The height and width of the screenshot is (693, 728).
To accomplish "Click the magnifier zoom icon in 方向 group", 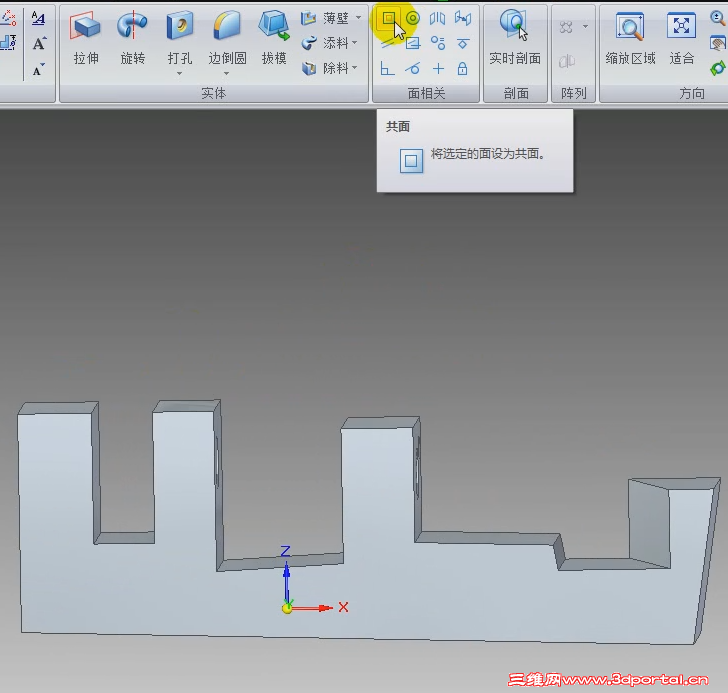I will click(718, 18).
